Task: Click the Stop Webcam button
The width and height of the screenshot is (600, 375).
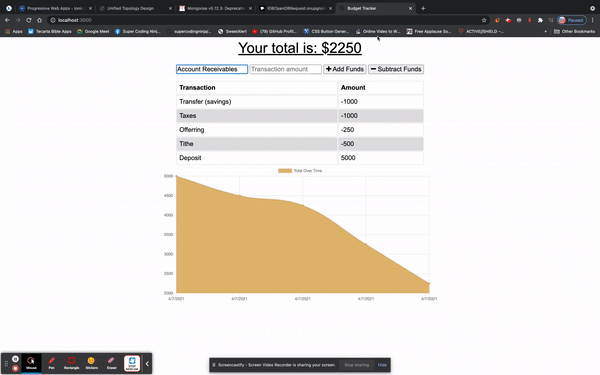Action: pyautogui.click(x=132, y=363)
